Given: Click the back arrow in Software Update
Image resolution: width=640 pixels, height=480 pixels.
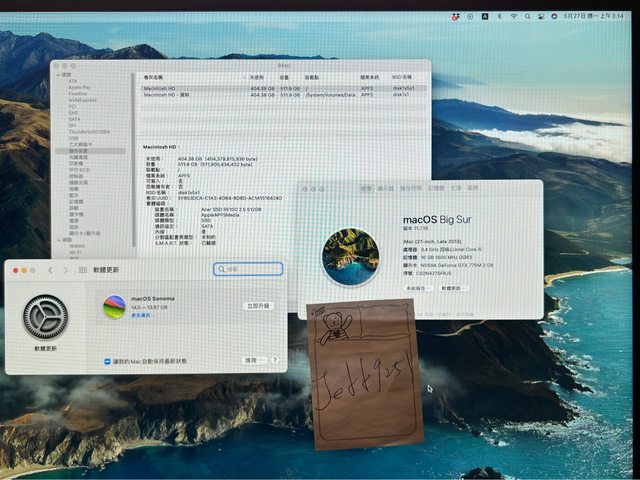Looking at the screenshot, I should pyautogui.click(x=48, y=270).
